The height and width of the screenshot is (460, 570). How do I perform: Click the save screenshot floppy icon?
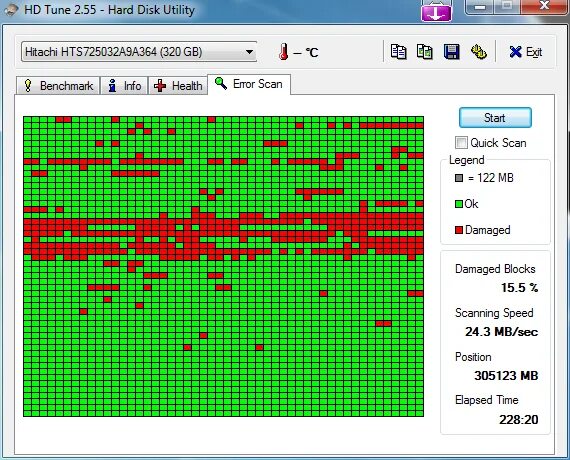pos(451,52)
